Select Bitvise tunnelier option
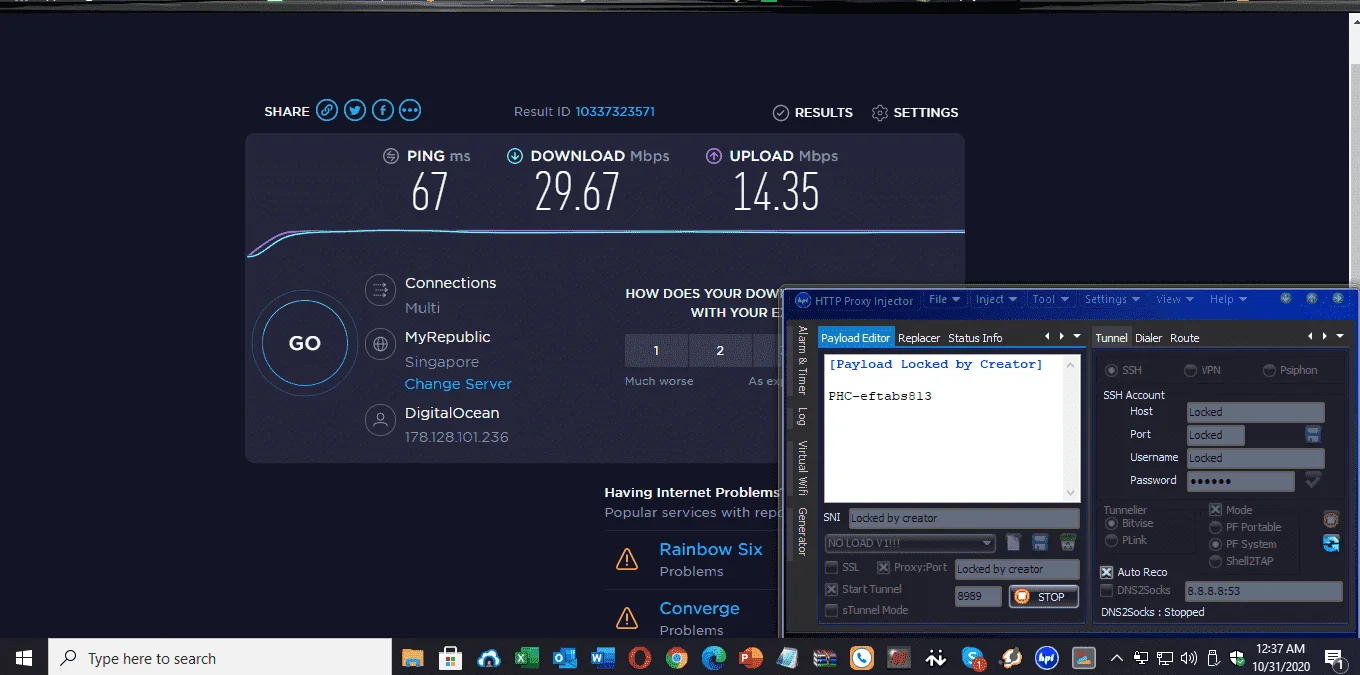Image resolution: width=1360 pixels, height=675 pixels. (x=1111, y=523)
